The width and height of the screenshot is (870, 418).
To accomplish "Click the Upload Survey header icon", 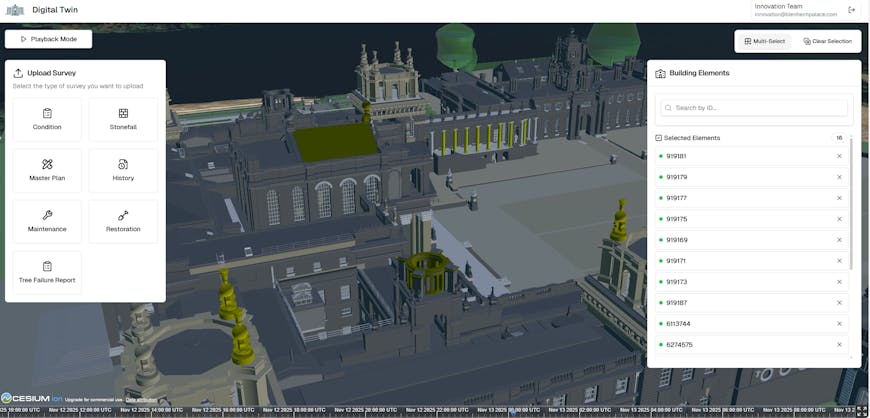I will [x=18, y=73].
